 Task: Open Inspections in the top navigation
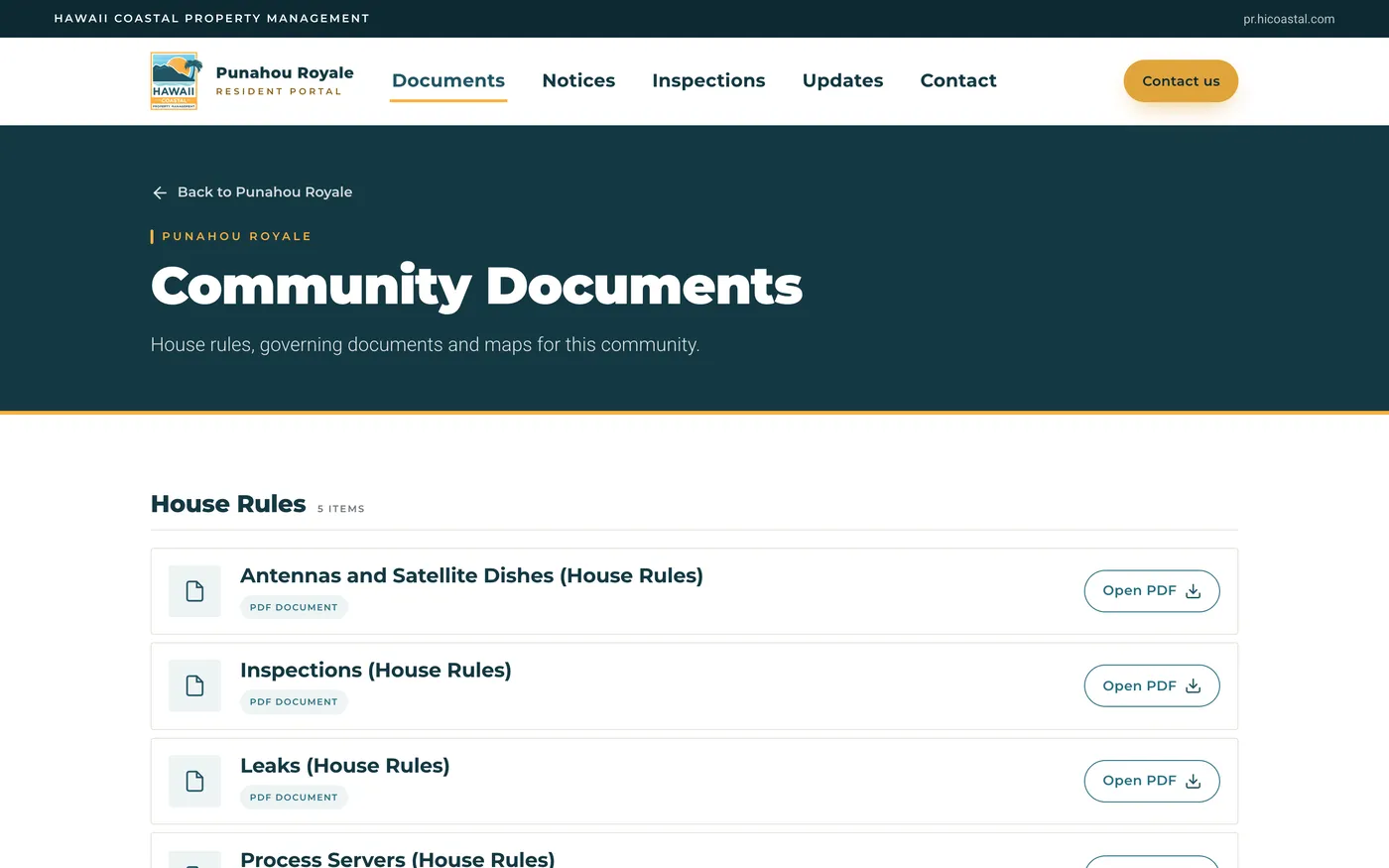click(708, 80)
